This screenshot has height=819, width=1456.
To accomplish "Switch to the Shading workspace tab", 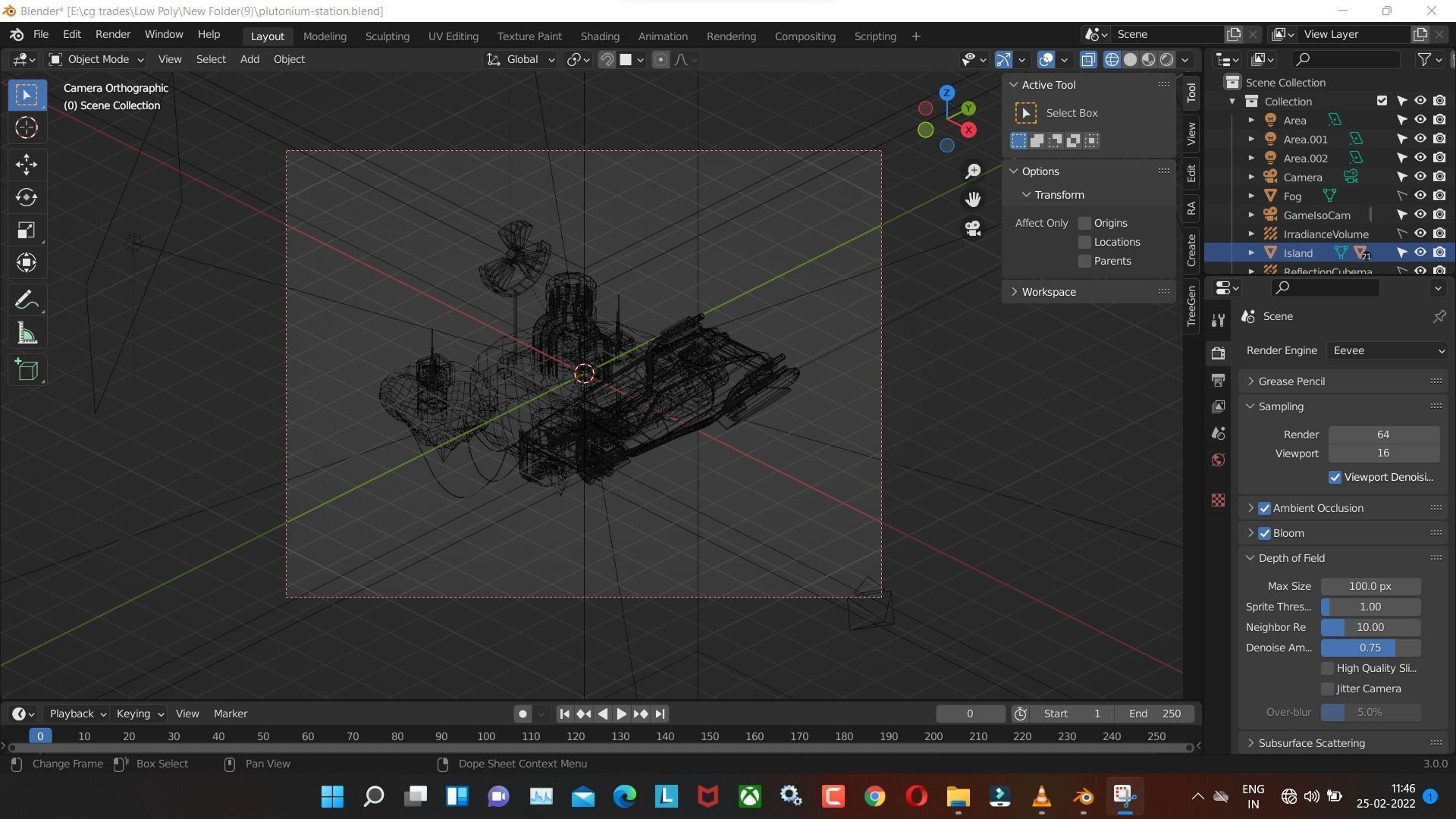I will [599, 36].
